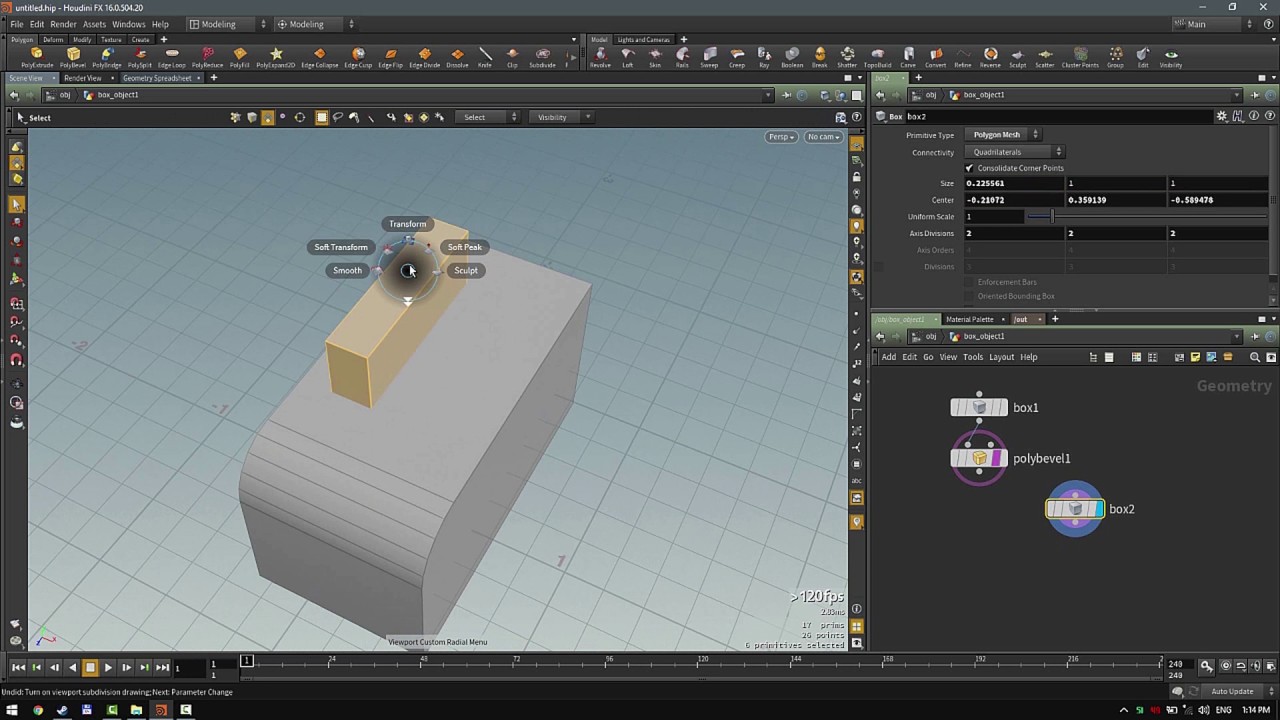Open the Add menu in network editor
Screen dimensions: 1280x720
(x=888, y=357)
